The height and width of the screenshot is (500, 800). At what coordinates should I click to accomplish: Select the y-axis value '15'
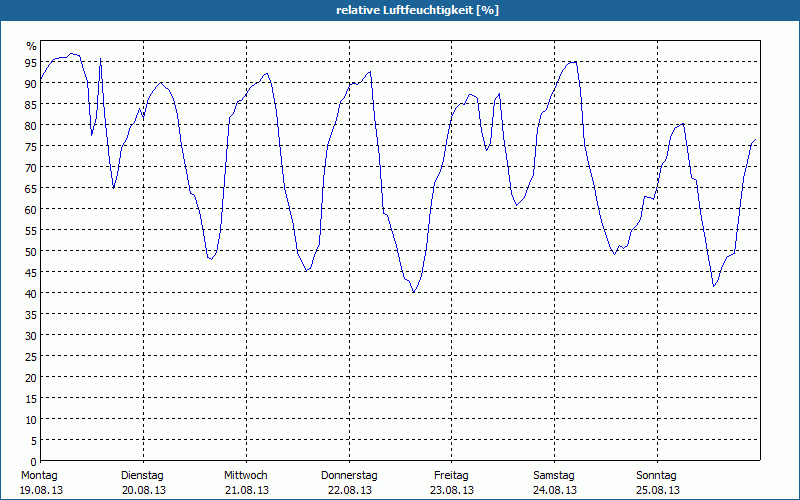(31, 398)
